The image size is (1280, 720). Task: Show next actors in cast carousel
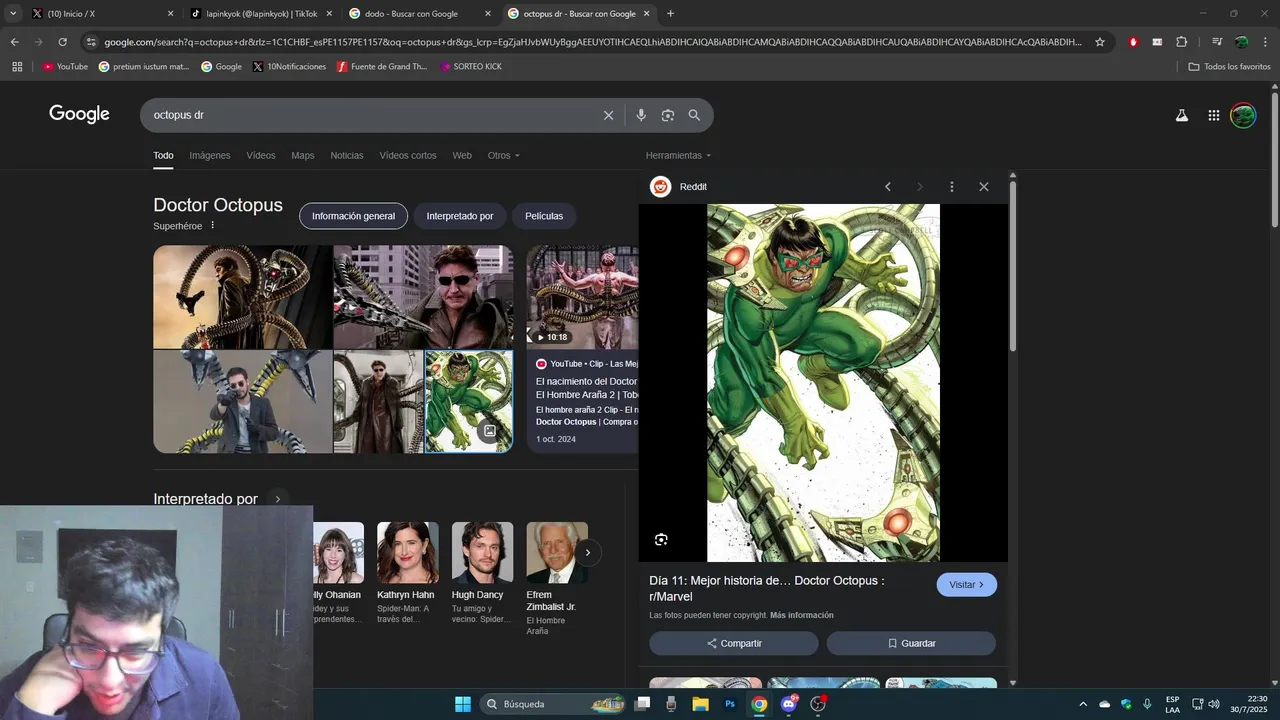pos(588,552)
